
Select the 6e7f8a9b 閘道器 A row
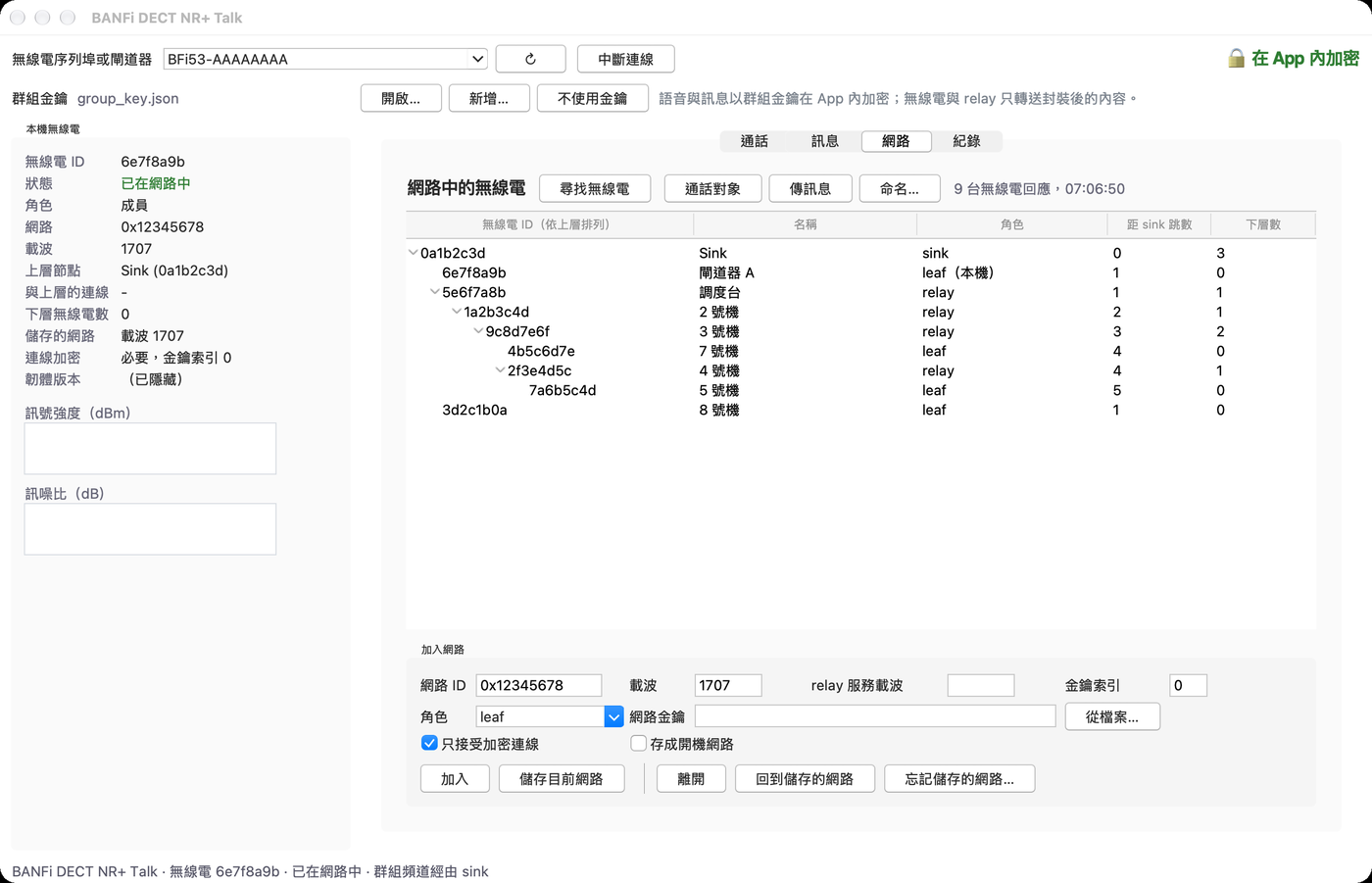pos(860,272)
